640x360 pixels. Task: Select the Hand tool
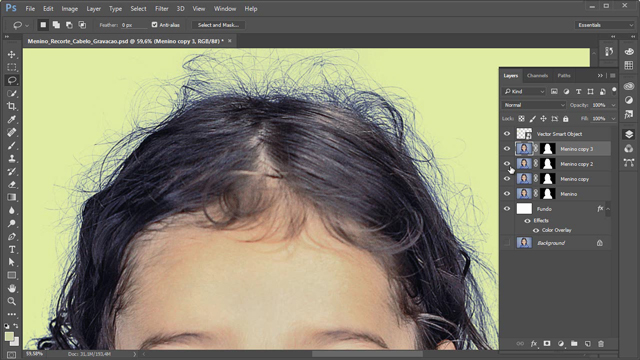[11, 289]
